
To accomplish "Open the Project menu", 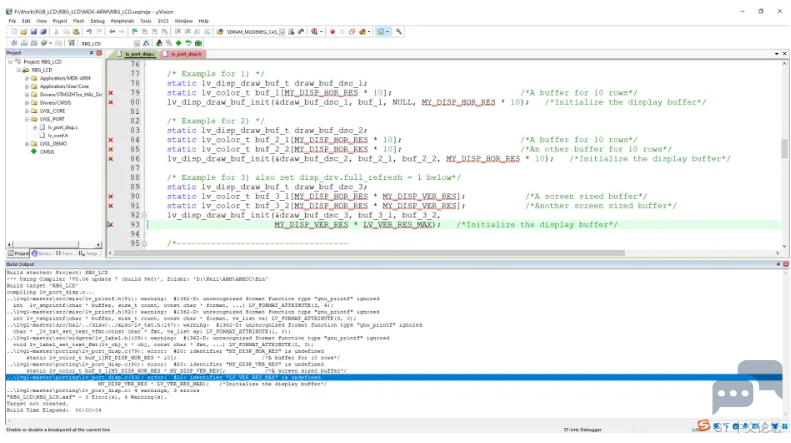I will pyautogui.click(x=60, y=21).
